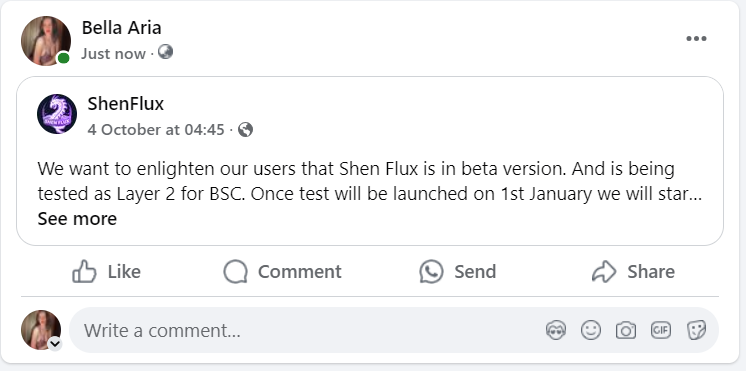Click the thumbs-up Like icon
Image resolution: width=746 pixels, height=371 pixels.
tap(84, 272)
